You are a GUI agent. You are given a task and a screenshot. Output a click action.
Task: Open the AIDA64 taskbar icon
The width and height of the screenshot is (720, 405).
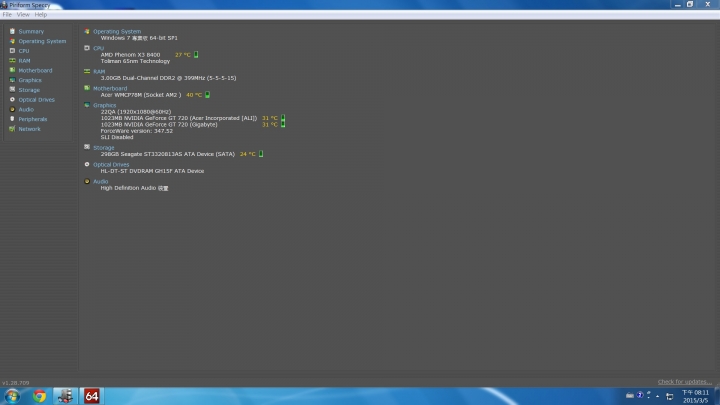point(91,396)
